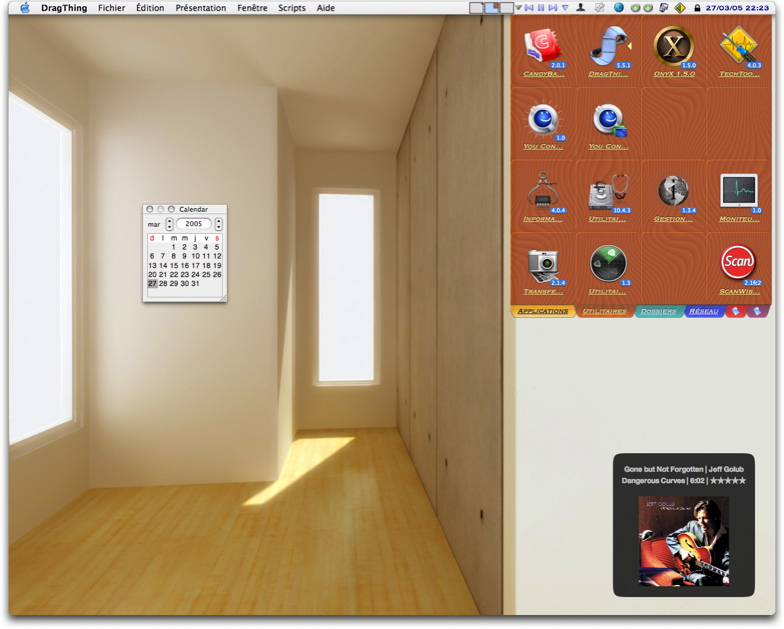Viewport: 784px width, 629px height.
Task: Open the Transfert d'images camera icon
Action: click(543, 263)
